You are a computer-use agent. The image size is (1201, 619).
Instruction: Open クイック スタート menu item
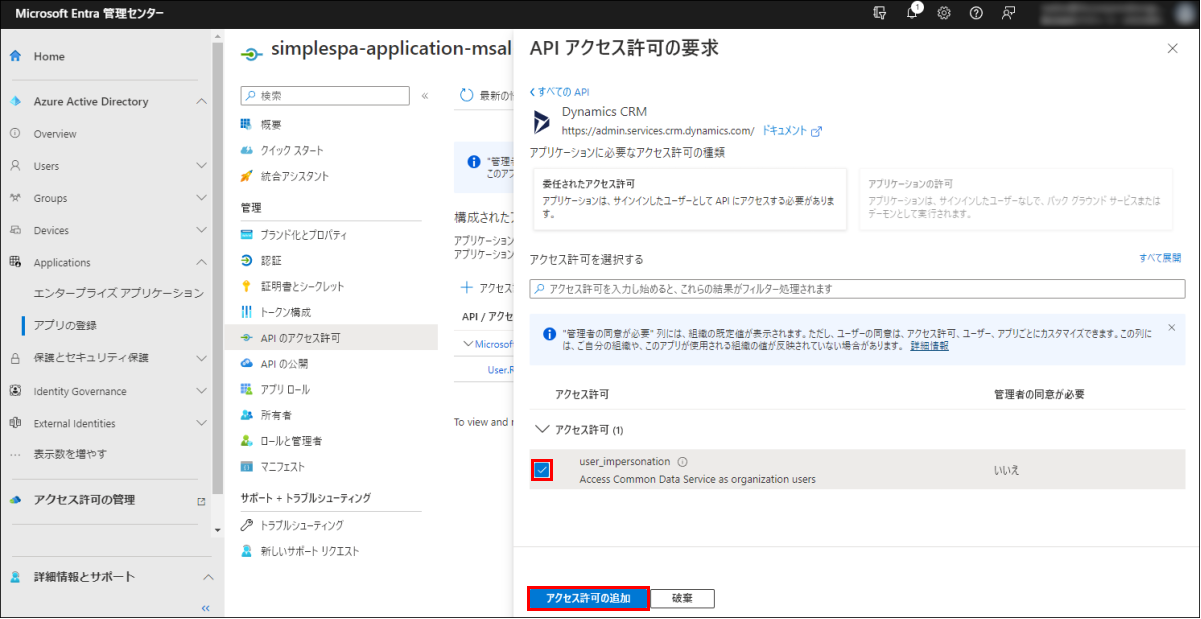pos(292,150)
